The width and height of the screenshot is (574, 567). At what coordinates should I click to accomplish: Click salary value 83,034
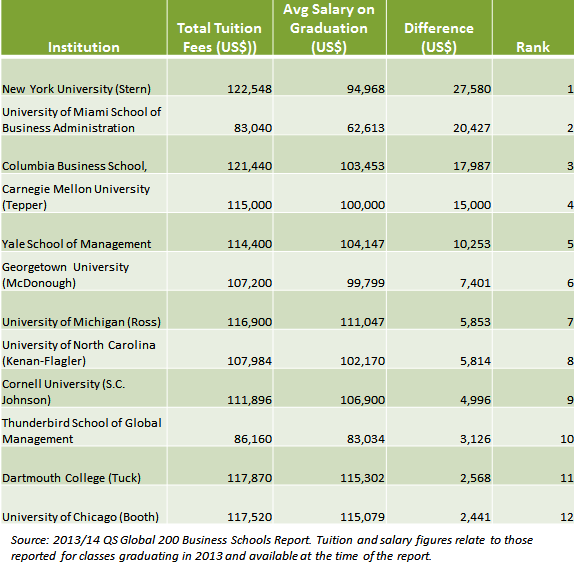click(x=366, y=439)
